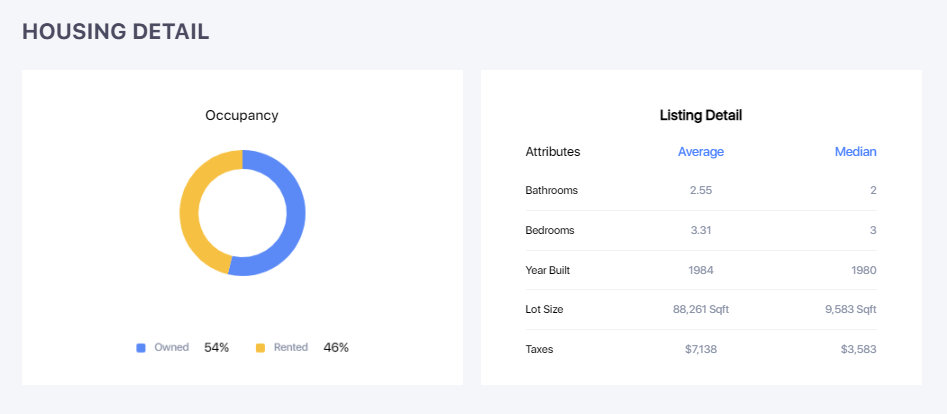Click the median lot size 9,583 Sqft
Viewport: 947px width, 414px height.
point(850,310)
